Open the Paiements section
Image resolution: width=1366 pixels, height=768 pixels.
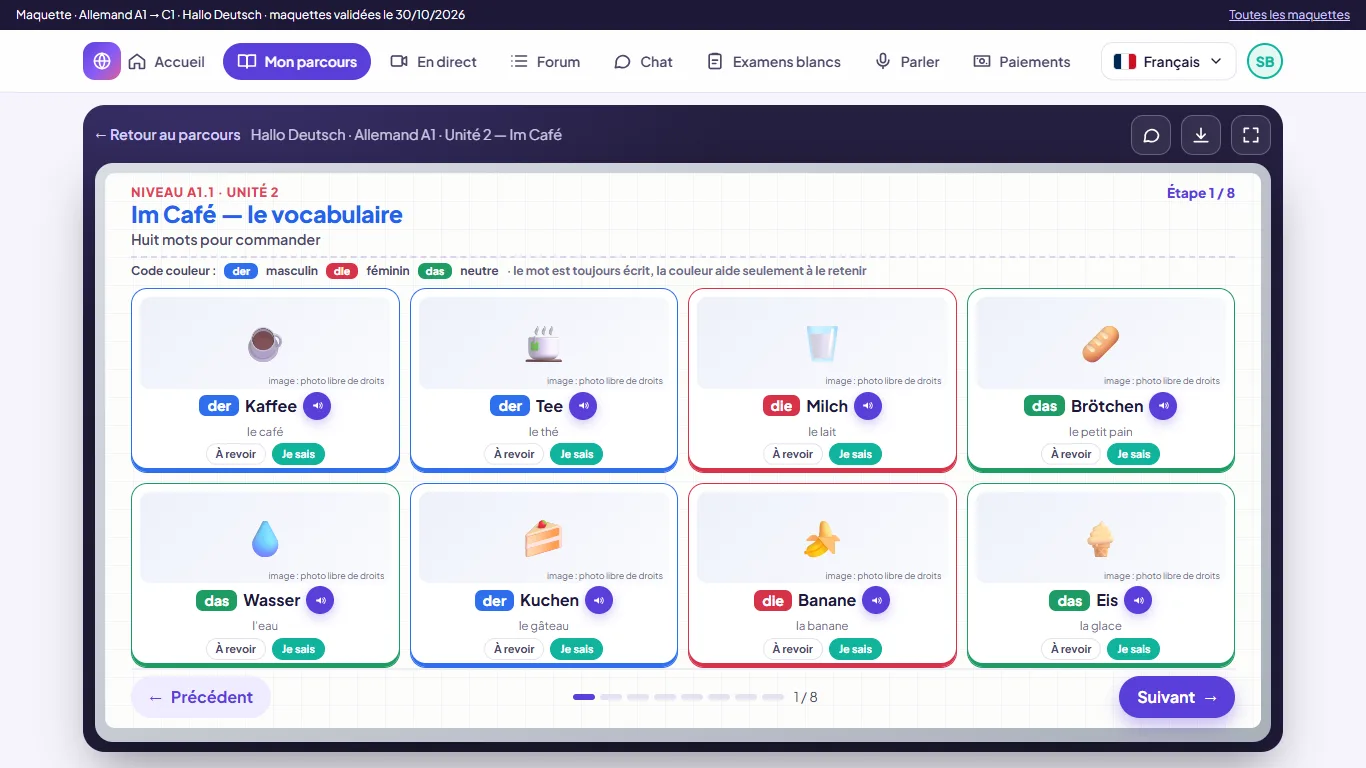pos(1021,61)
